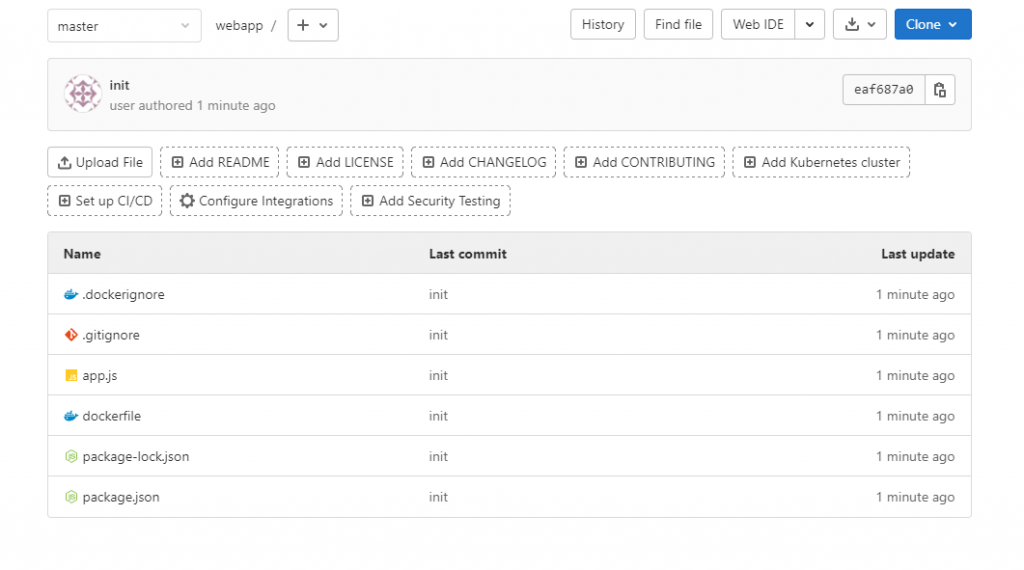Click the git icon beside .gitignore
Image resolution: width=1024 pixels, height=570 pixels.
click(x=71, y=335)
